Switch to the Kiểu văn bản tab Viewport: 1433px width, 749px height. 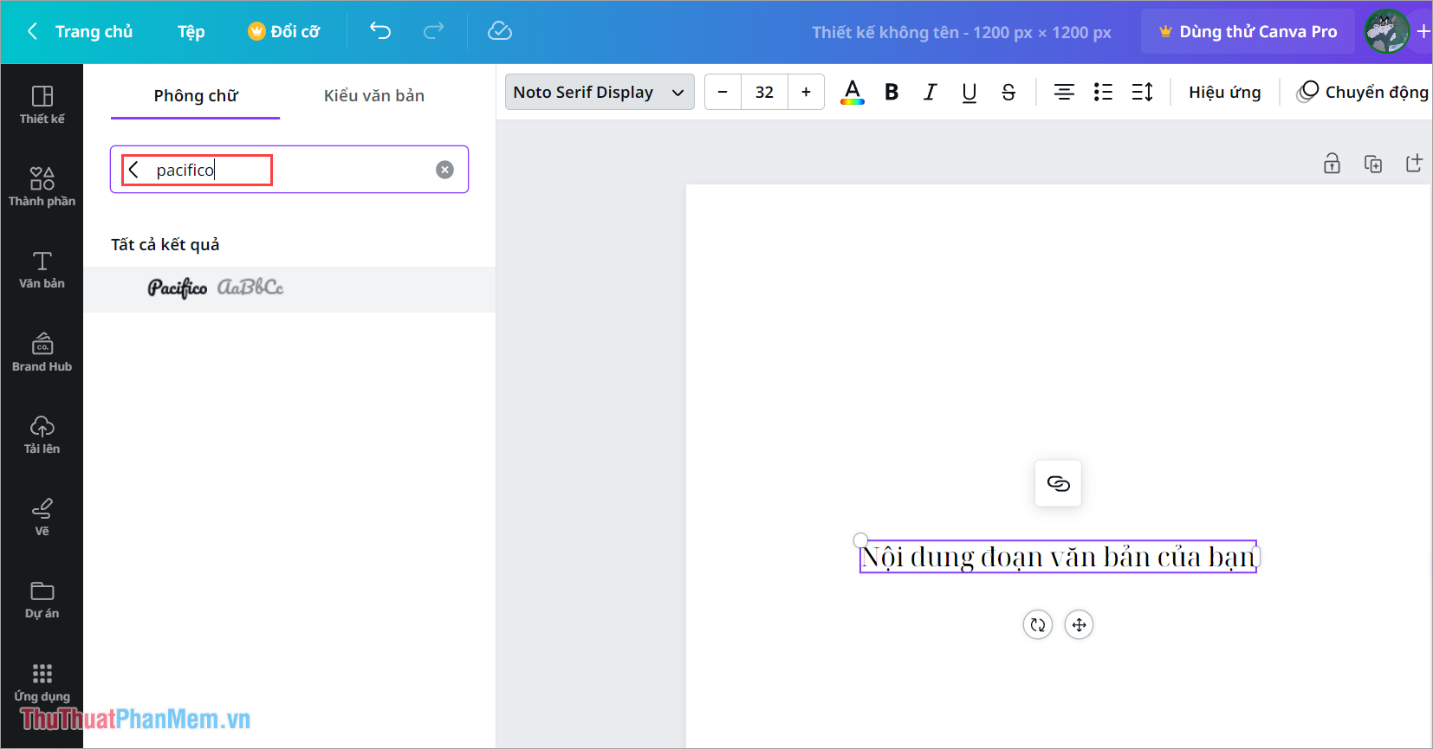coord(374,96)
